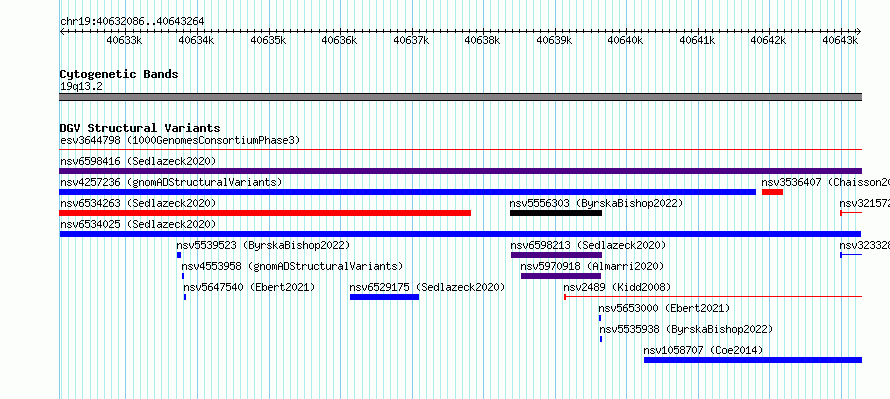The image size is (890, 399).
Task: Open the nsv6534263 (Sedlazeck2020) label
Action: coord(138,203)
